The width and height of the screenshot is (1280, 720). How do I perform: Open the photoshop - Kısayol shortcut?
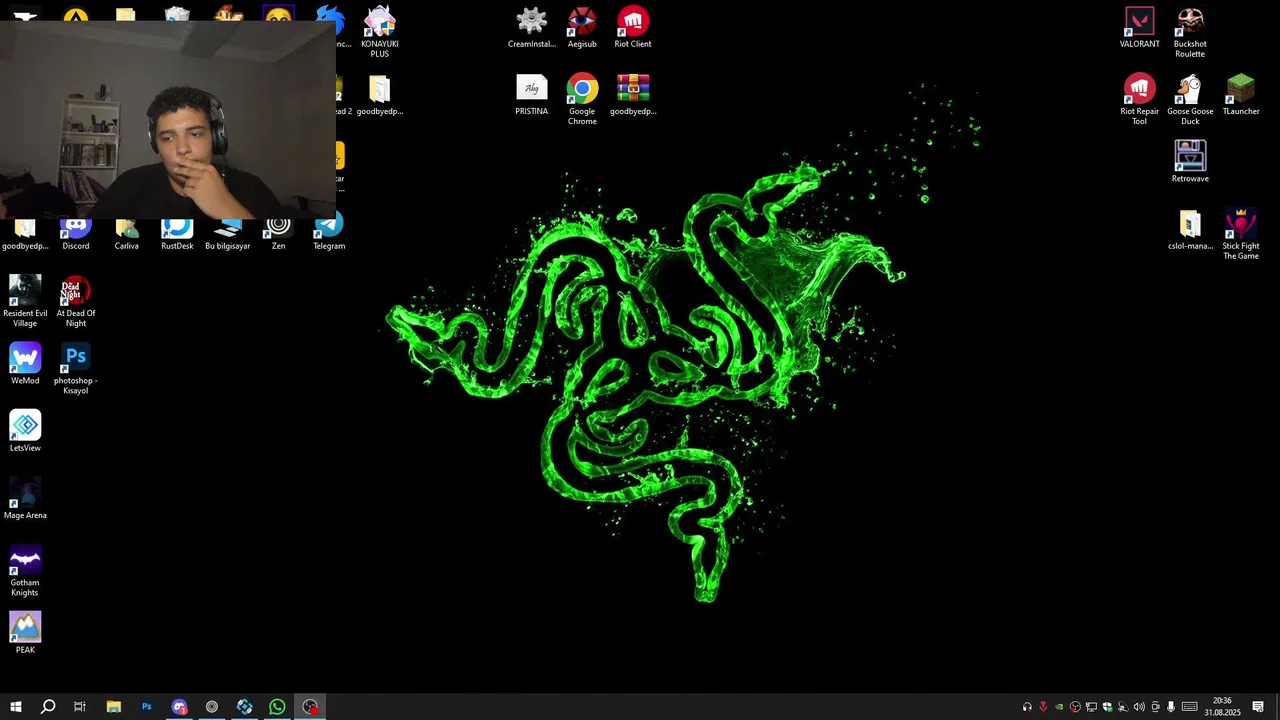(76, 368)
